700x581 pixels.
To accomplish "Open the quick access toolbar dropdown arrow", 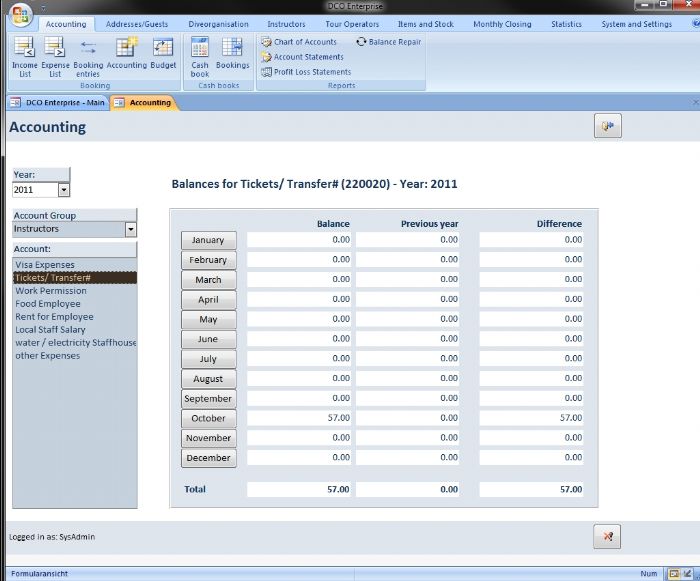I will 44,8.
